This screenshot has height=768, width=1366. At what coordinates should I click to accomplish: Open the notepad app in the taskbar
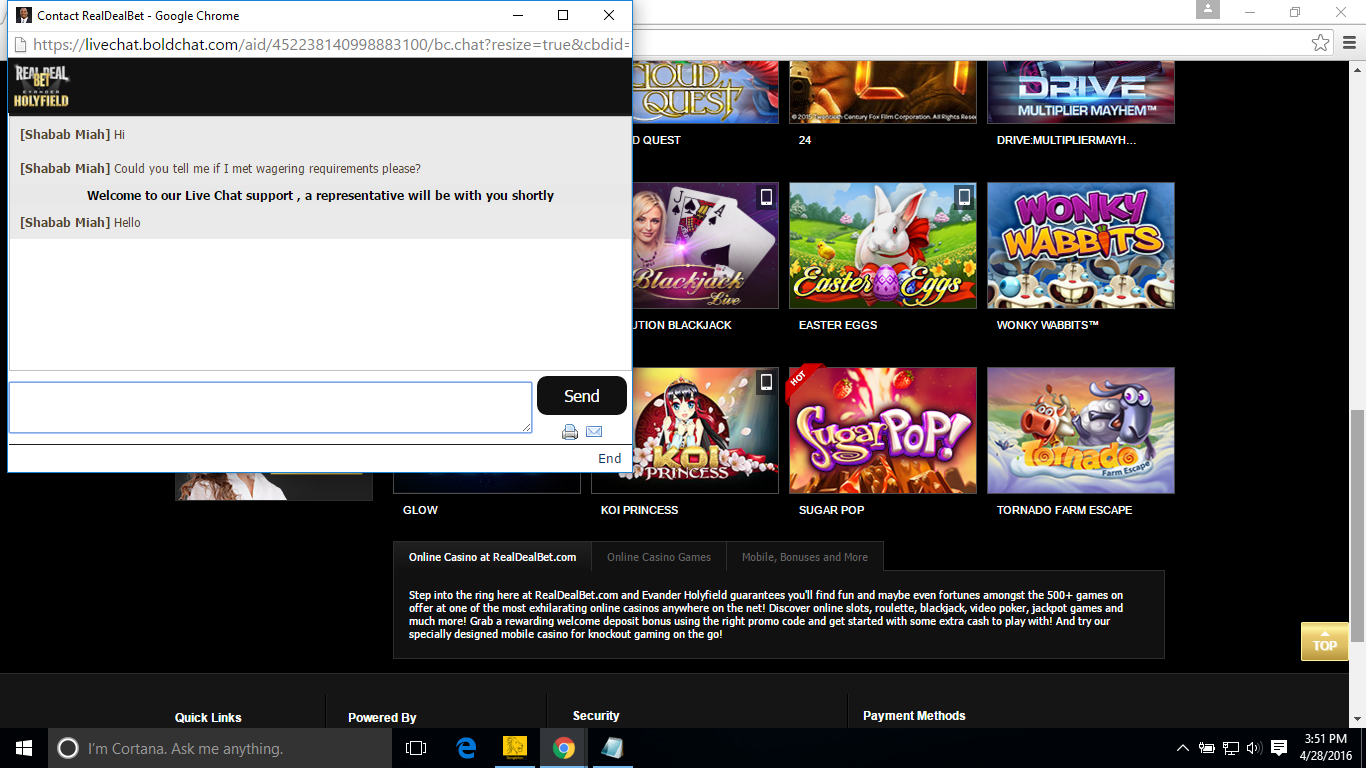click(612, 748)
